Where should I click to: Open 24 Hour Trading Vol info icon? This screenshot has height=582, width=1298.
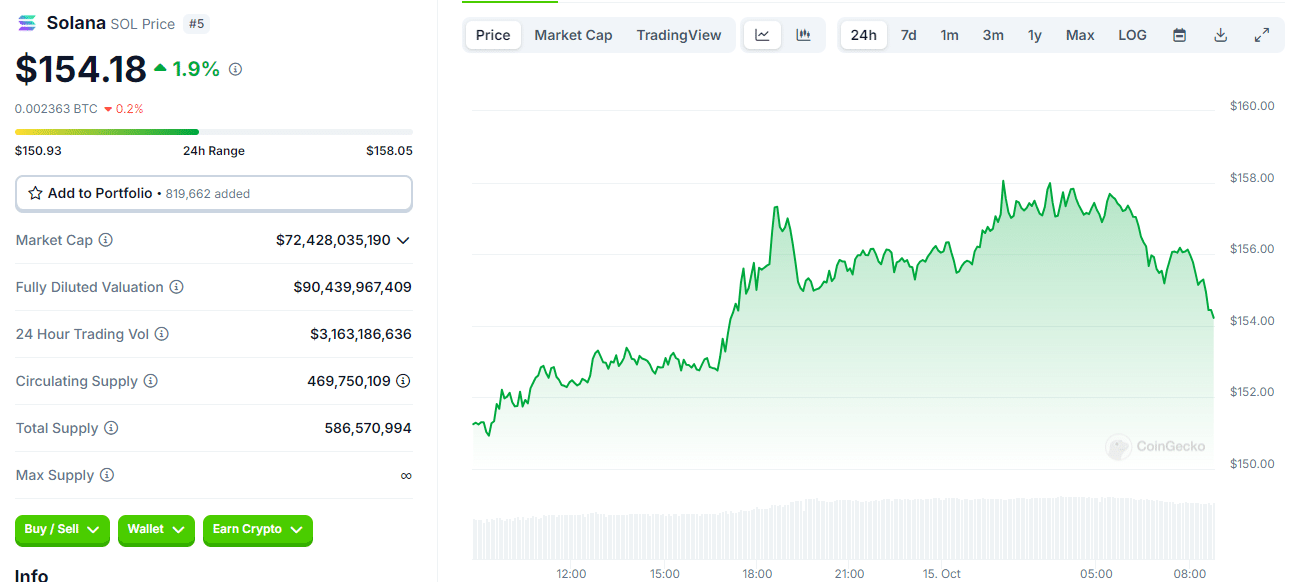pos(162,334)
